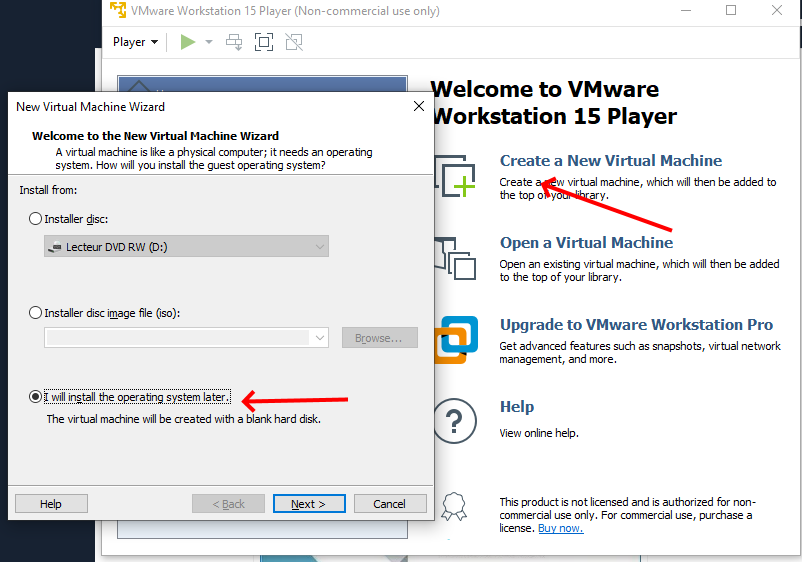Select Installer disc image file (iso) option

37,313
